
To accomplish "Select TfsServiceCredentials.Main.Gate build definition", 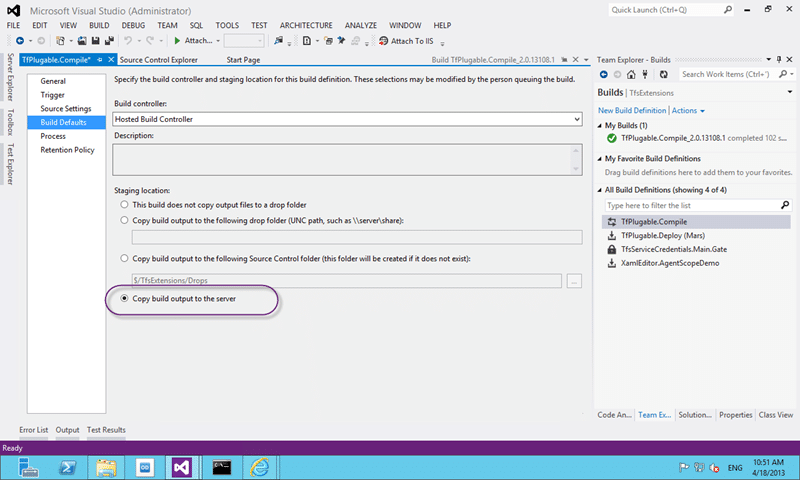I will [674, 249].
